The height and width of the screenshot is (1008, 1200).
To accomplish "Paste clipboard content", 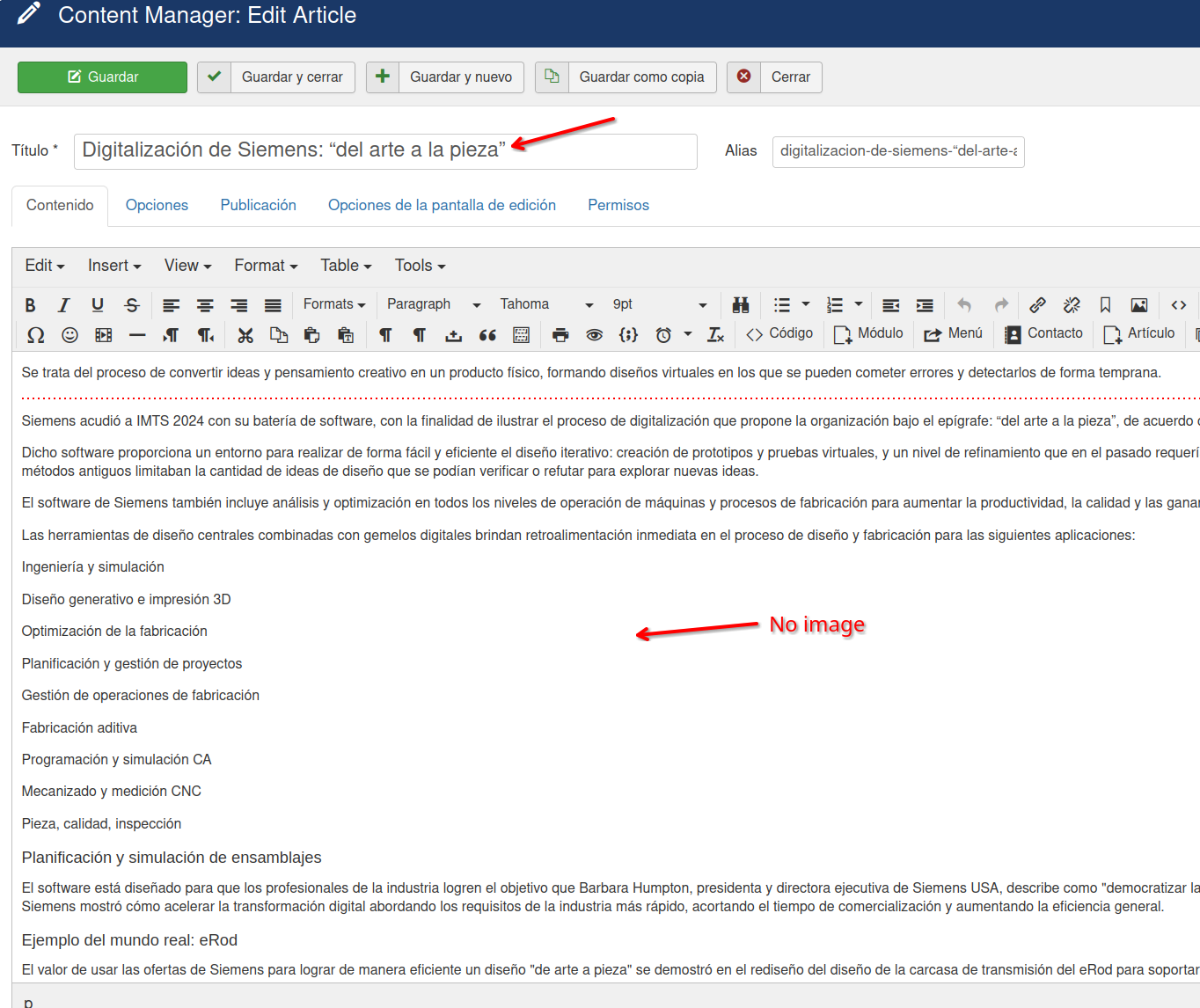I will click(312, 334).
